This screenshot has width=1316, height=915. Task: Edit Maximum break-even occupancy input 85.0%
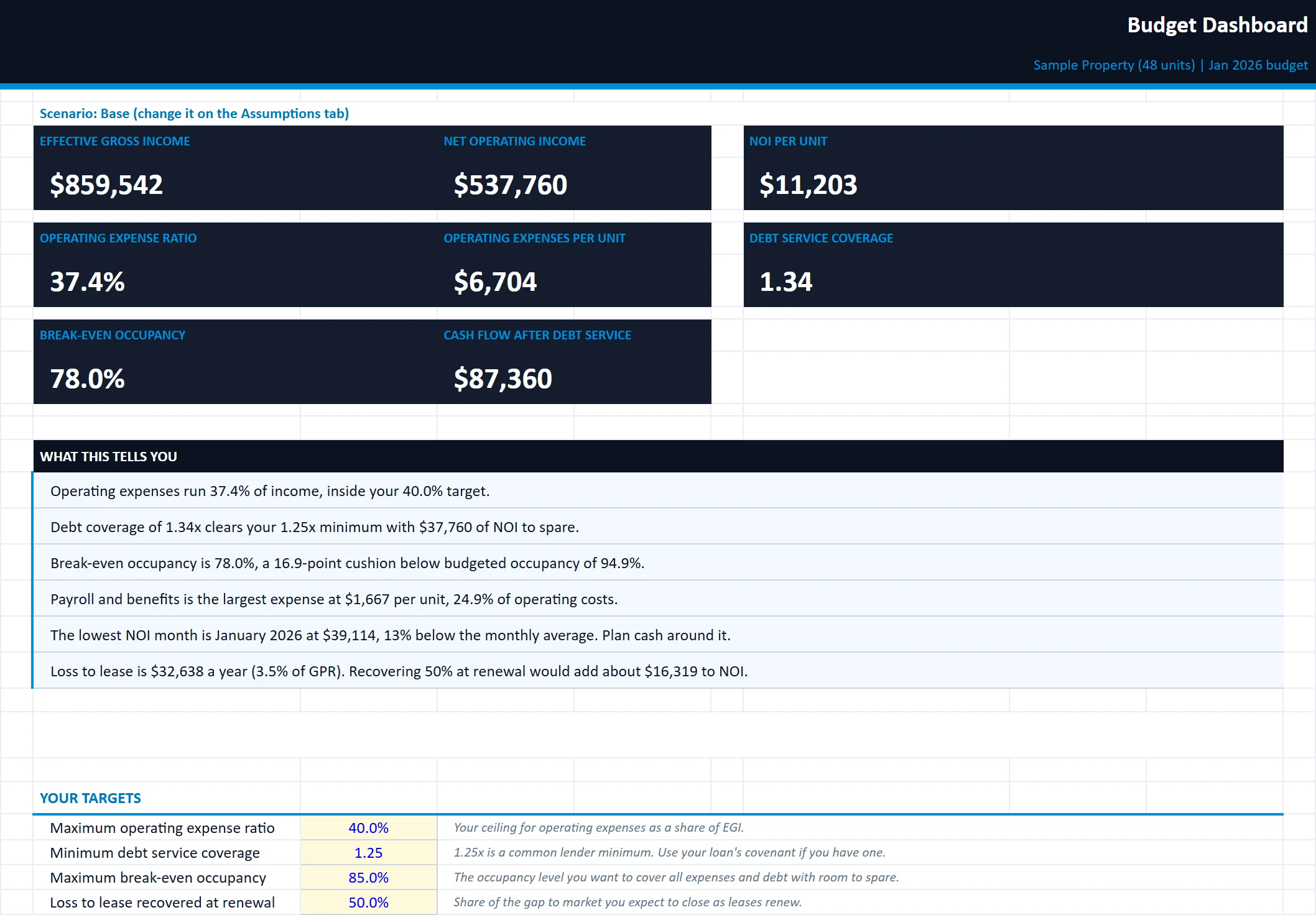tap(368, 878)
